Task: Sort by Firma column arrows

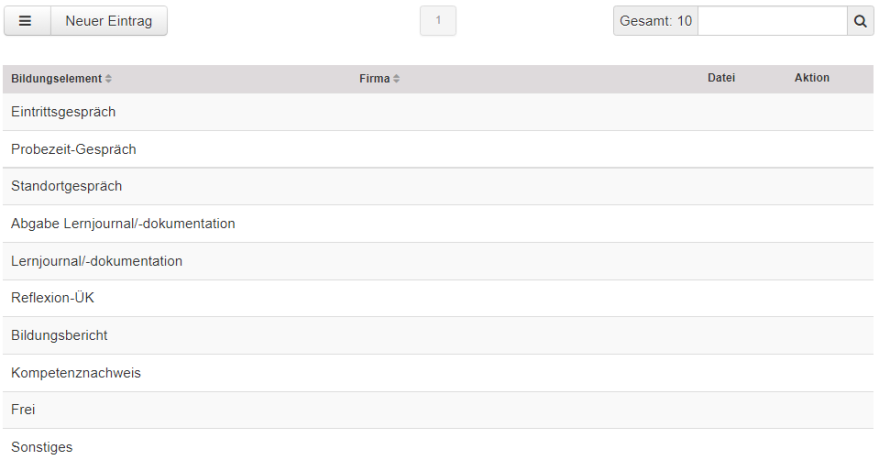Action: 396,79
